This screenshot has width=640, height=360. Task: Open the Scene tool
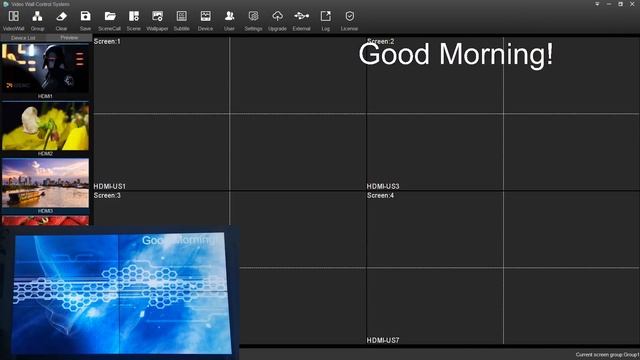click(x=133, y=20)
